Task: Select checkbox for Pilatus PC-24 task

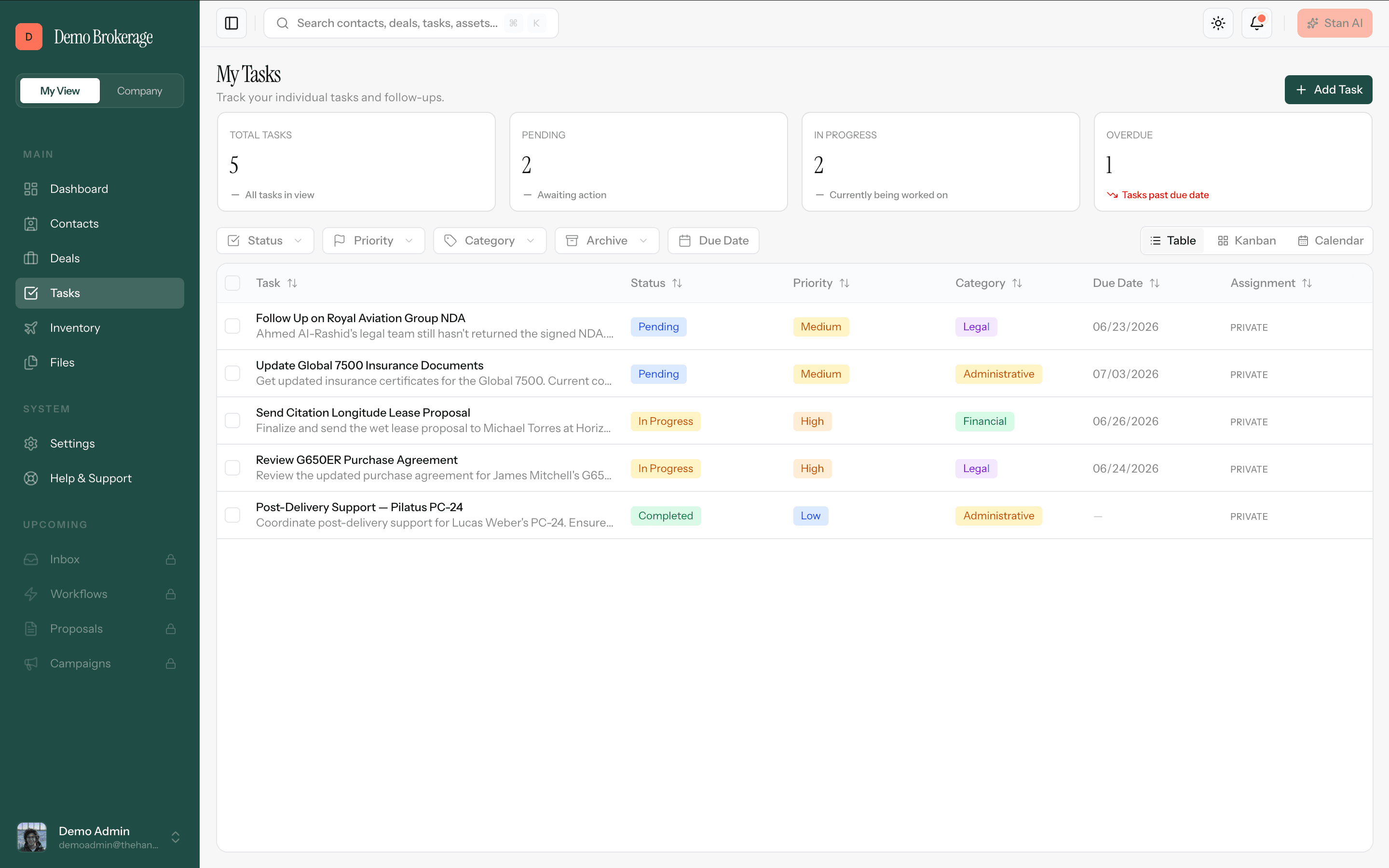Action: (x=232, y=515)
